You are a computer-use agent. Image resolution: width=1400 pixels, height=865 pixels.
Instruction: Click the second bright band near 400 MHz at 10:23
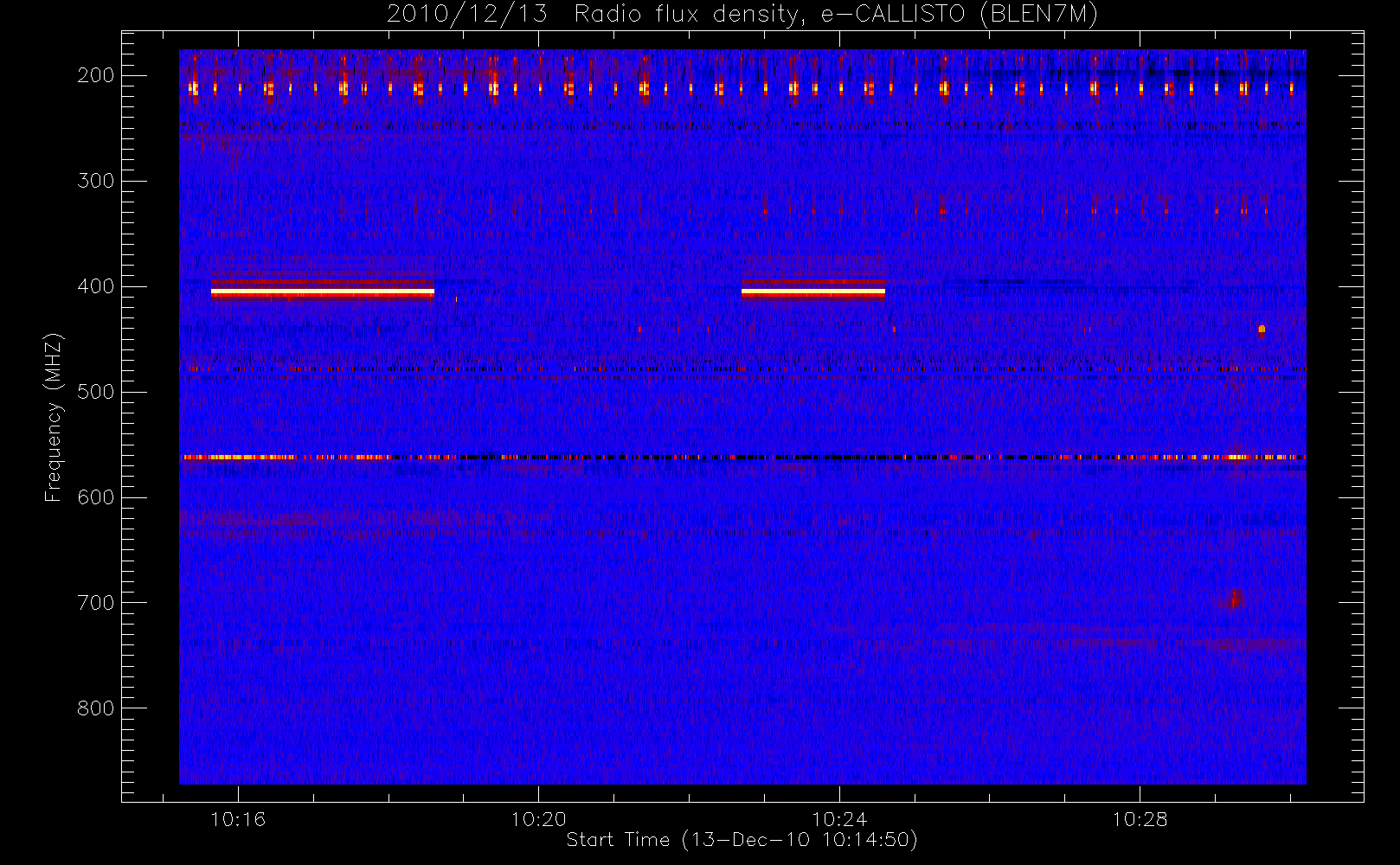(x=813, y=292)
